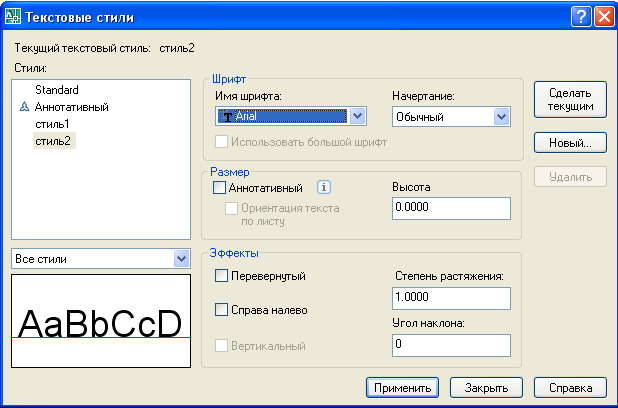Select the Arial font name field
Screen dimensions: 618x408
coord(290,116)
